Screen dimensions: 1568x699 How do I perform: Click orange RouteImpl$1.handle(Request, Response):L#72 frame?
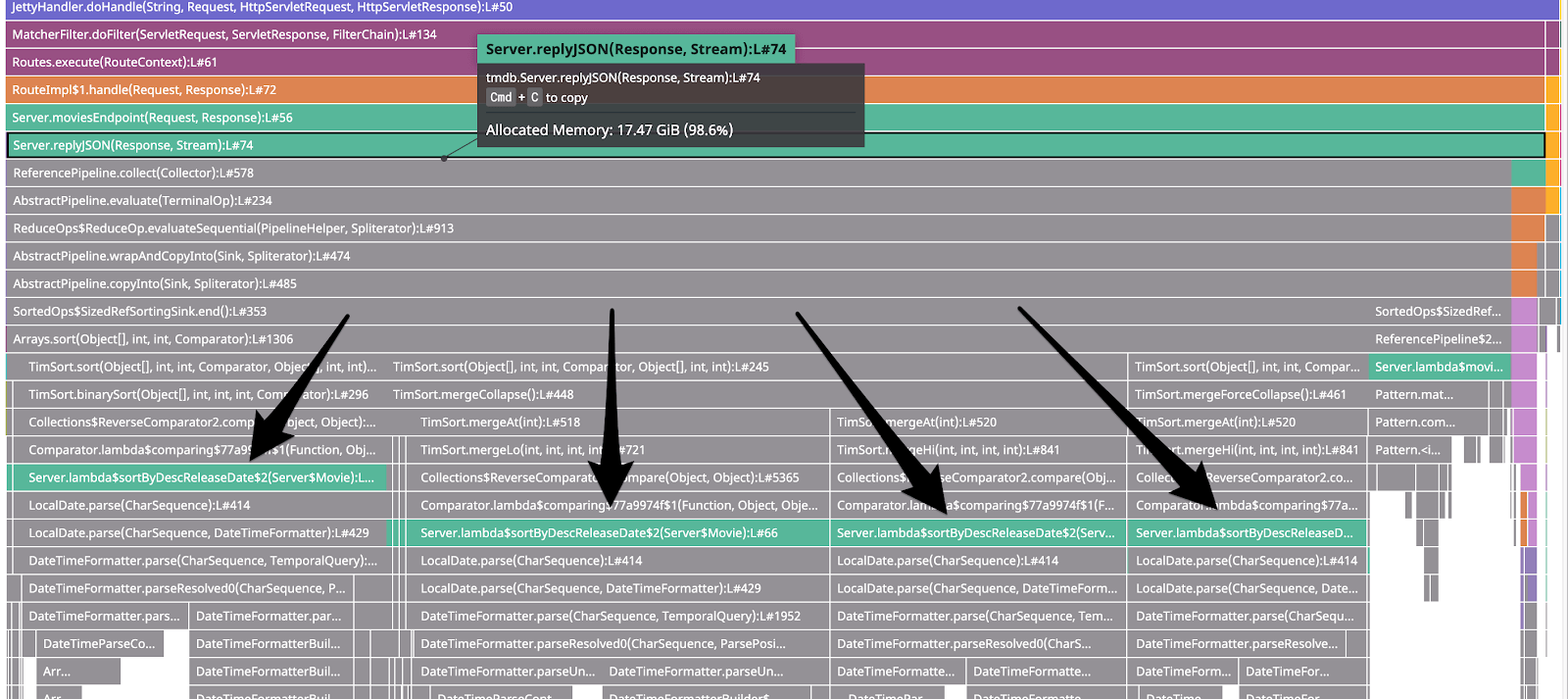pos(775,89)
